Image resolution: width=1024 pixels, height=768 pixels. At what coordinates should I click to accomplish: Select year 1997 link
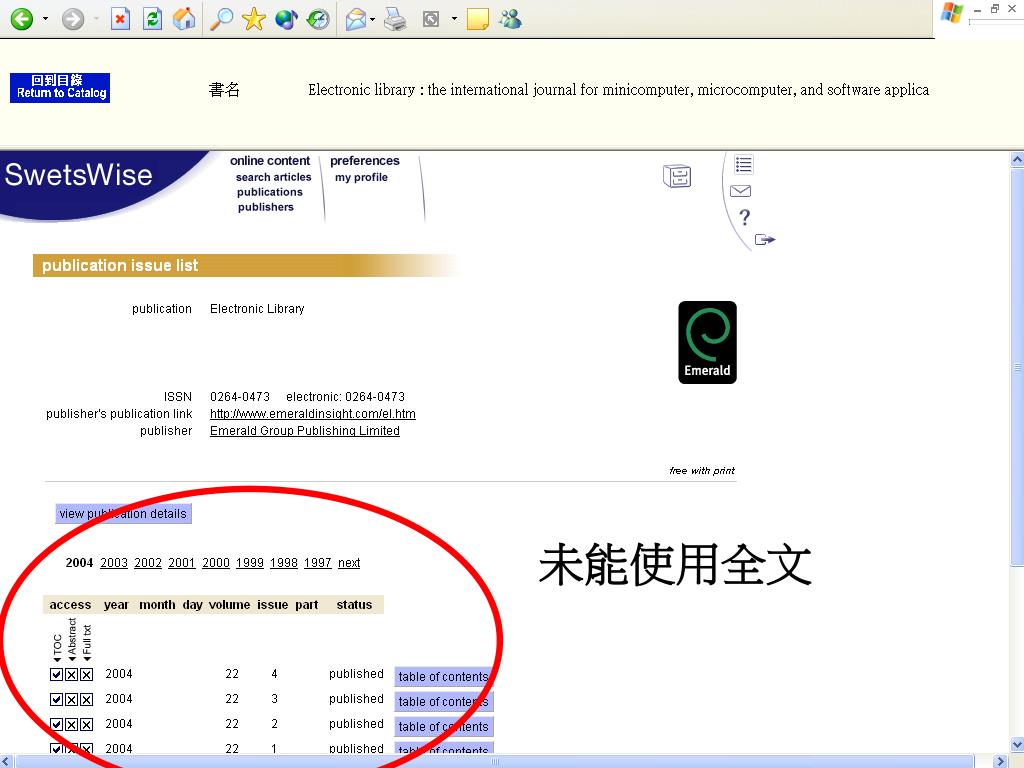coord(317,562)
